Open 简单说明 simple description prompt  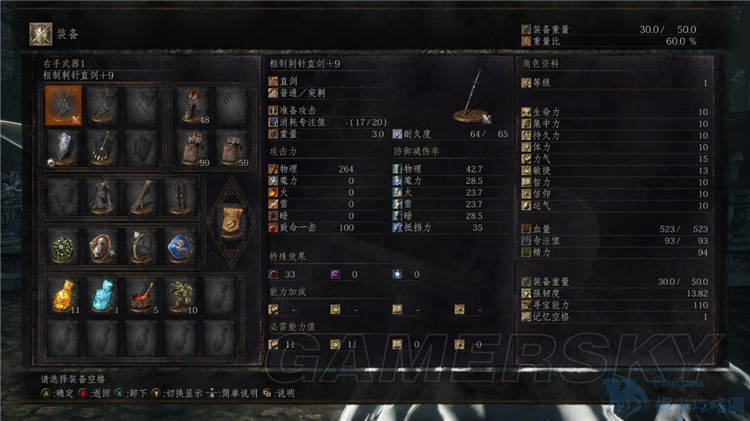232,393
